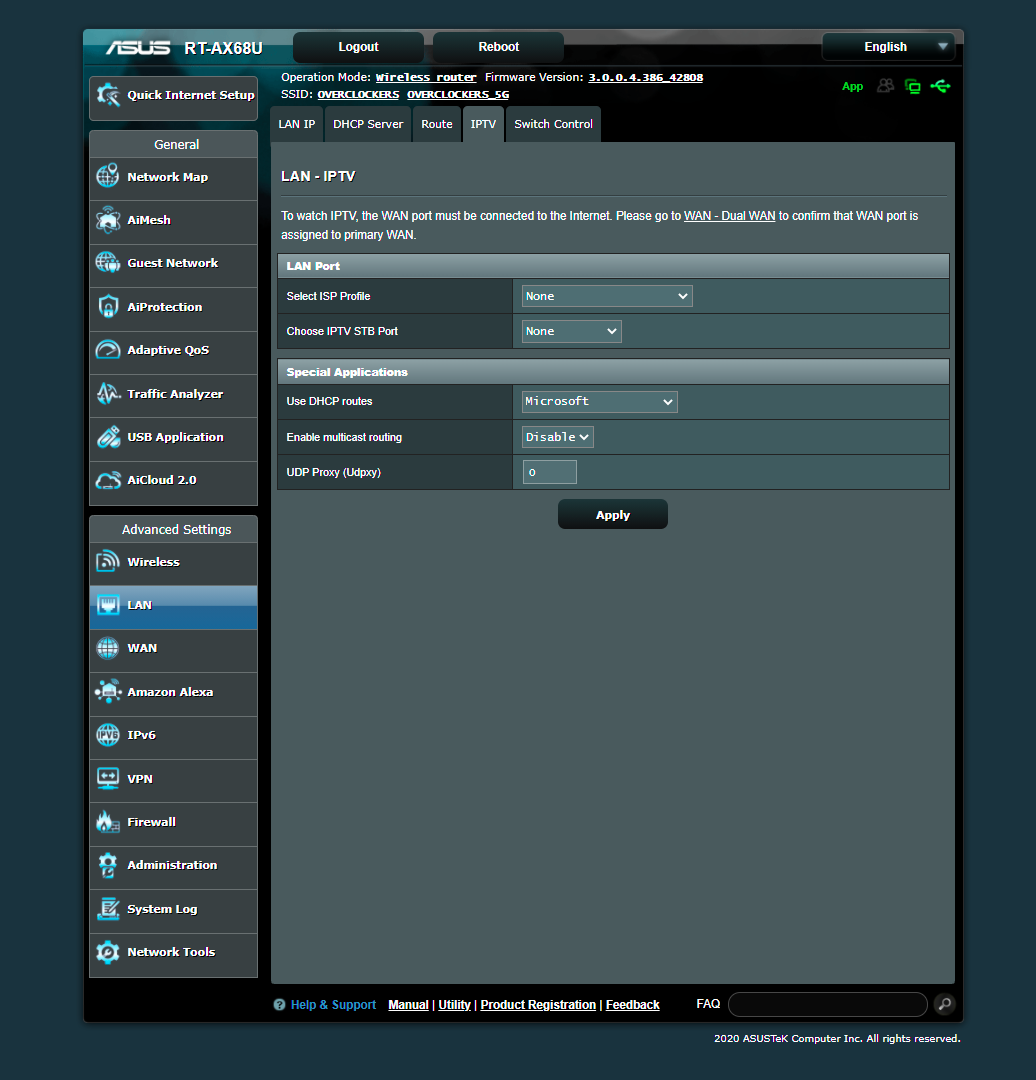Click the Network Tools icon
Screen dimensions: 1036x1080
pos(108,952)
